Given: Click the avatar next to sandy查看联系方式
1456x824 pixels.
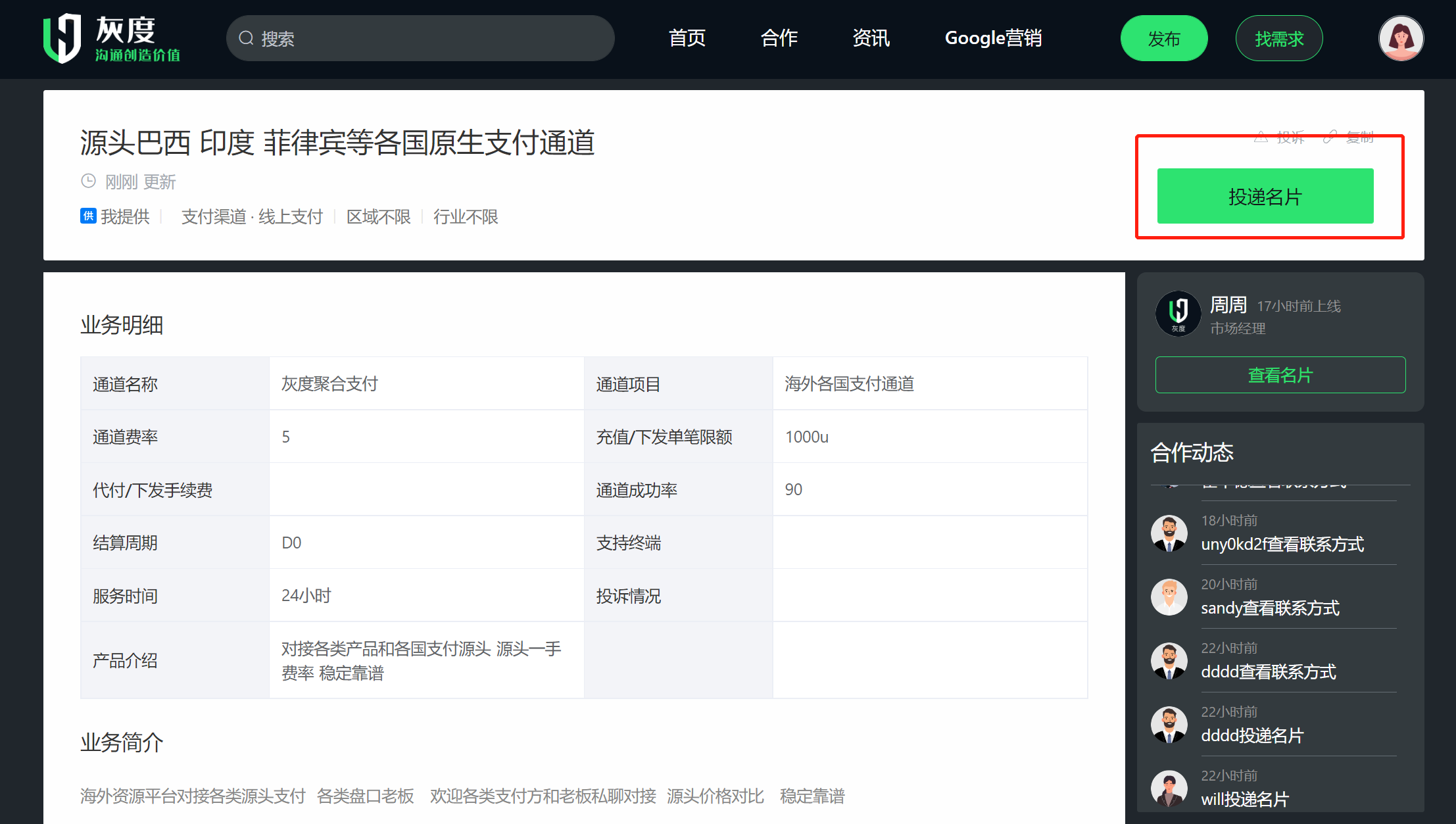Looking at the screenshot, I should pos(1169,596).
